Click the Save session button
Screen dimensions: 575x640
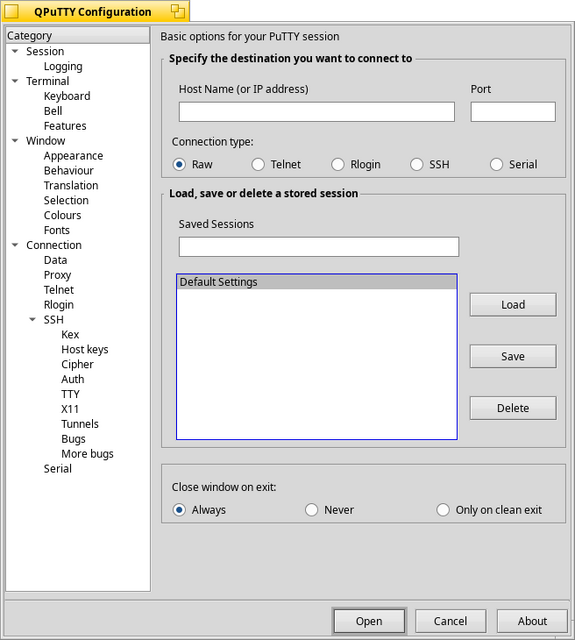[x=513, y=356]
